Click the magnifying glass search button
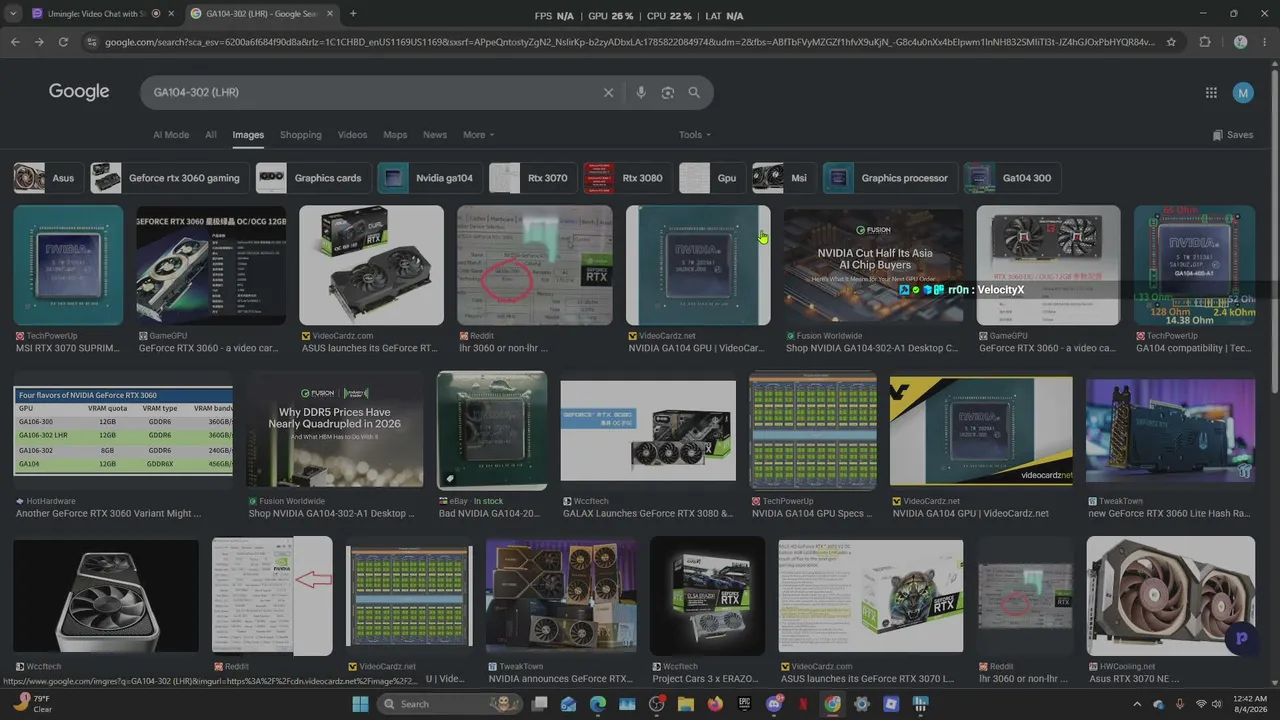 pos(694,92)
